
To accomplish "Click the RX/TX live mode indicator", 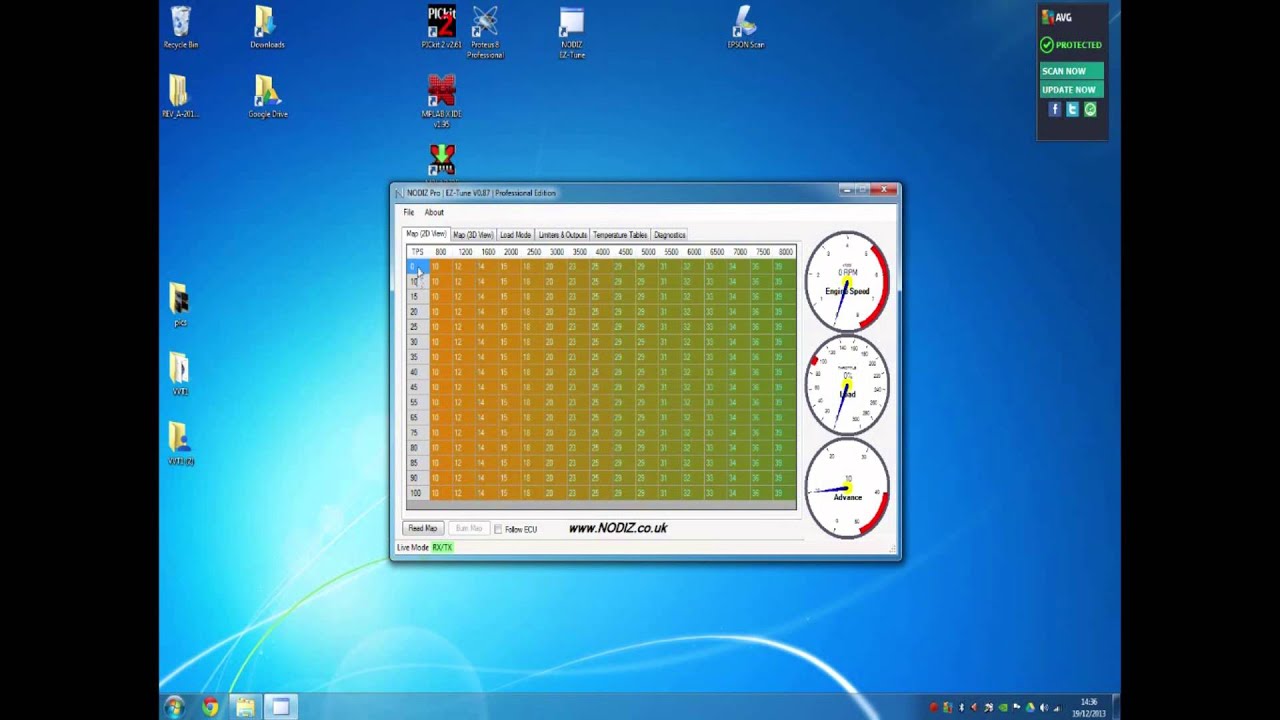I will pos(442,547).
